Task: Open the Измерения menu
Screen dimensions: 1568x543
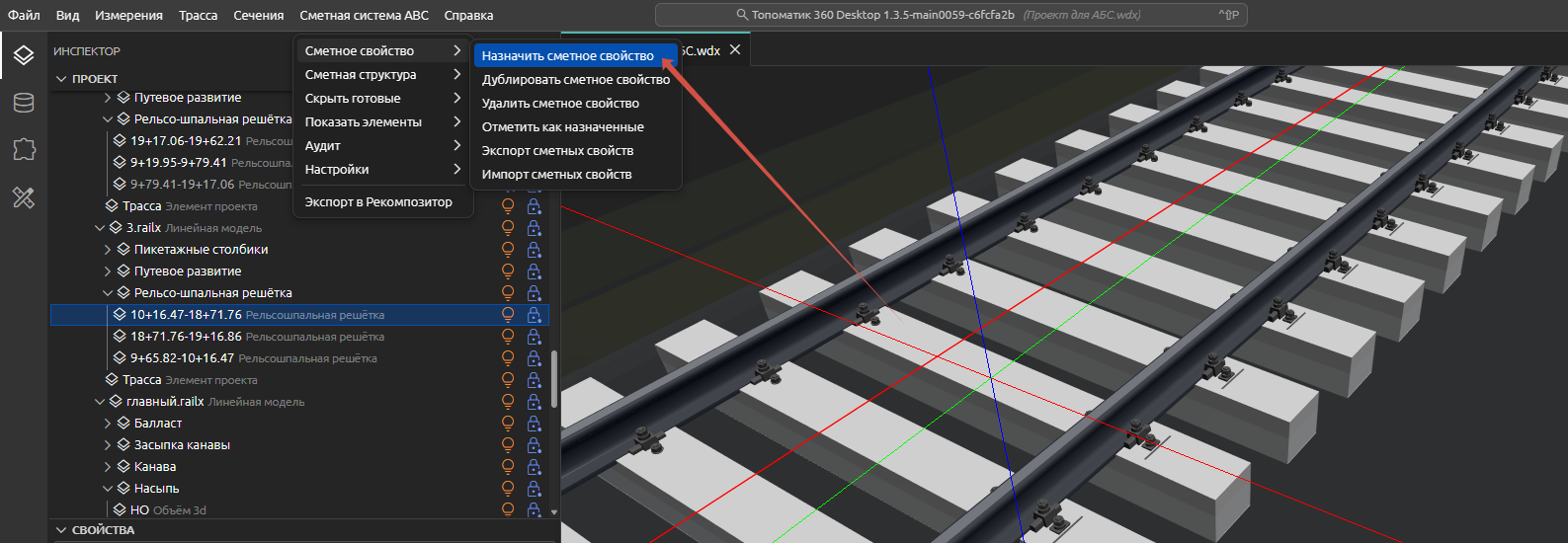Action: click(128, 15)
